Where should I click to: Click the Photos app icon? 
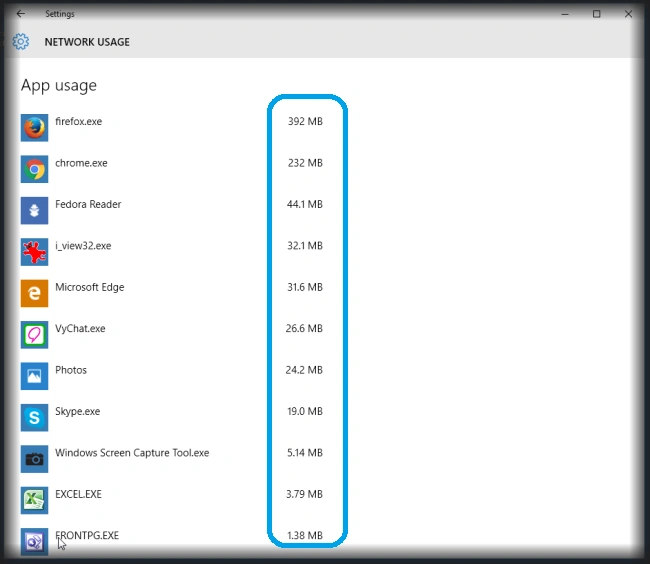tap(34, 376)
